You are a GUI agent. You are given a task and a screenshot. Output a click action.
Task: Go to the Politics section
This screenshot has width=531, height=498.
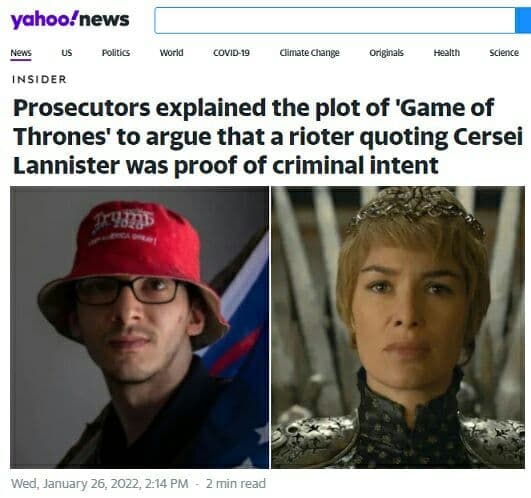point(116,53)
